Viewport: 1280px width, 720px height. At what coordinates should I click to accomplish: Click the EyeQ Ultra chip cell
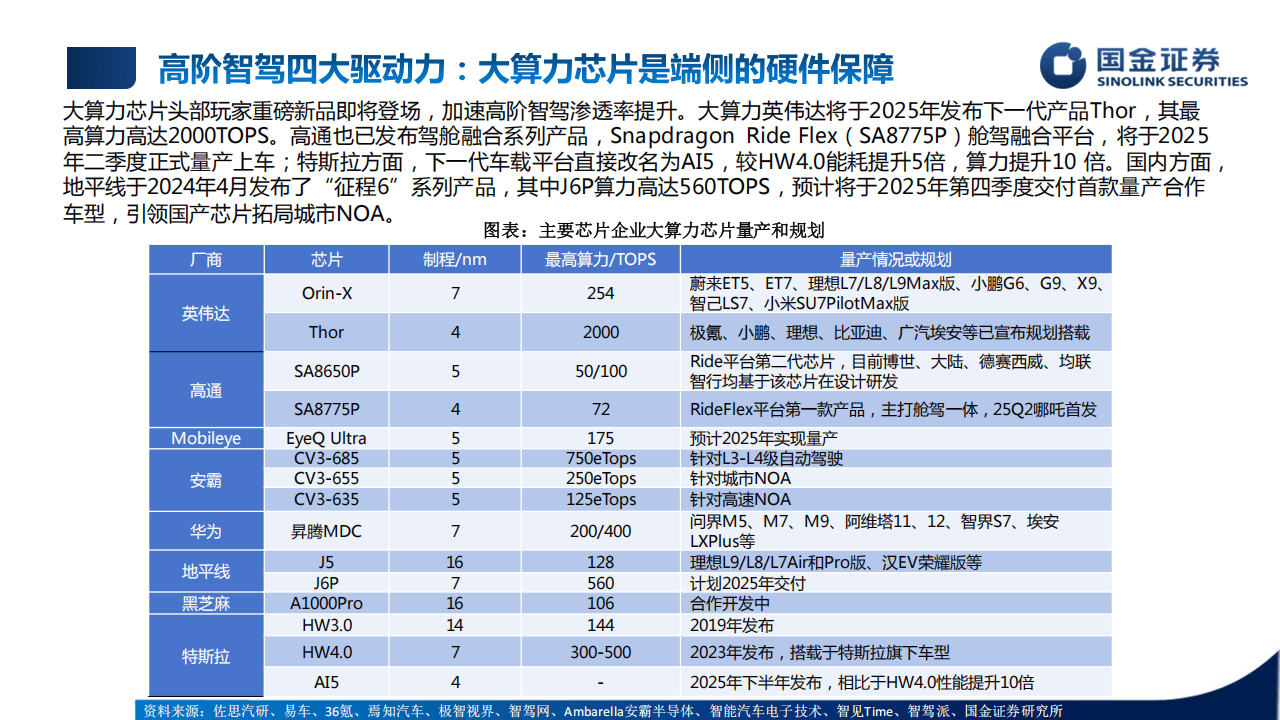tap(326, 438)
